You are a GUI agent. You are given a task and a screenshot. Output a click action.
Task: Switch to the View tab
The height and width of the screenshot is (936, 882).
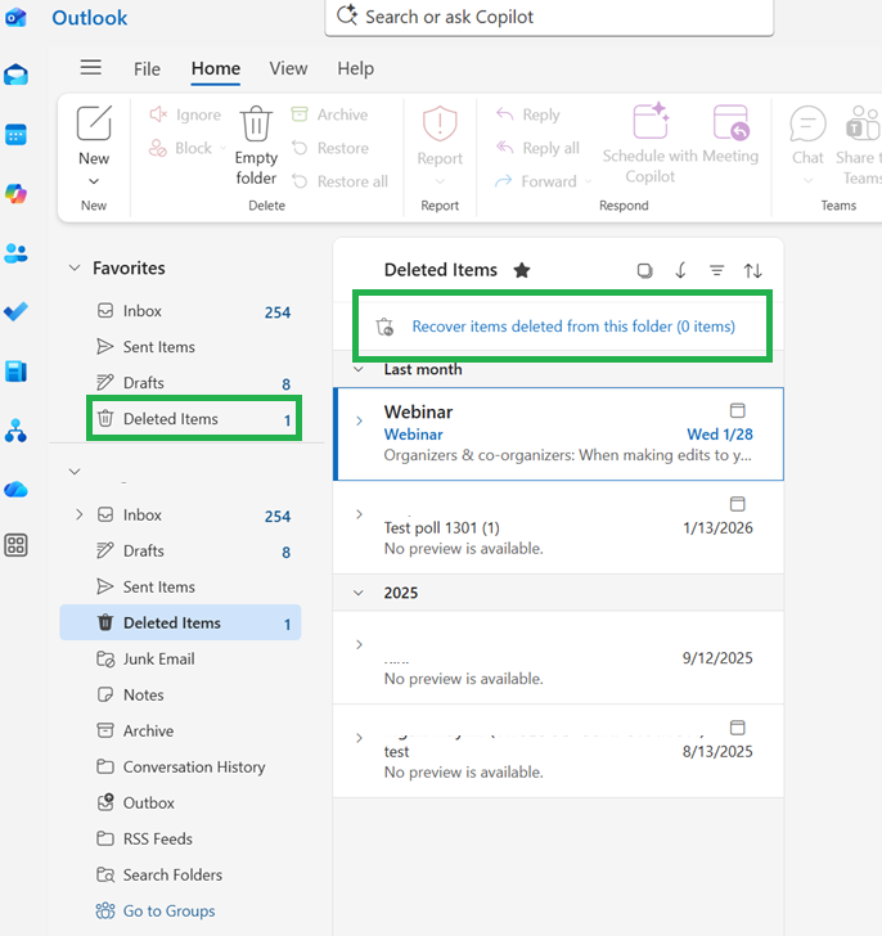[288, 69]
